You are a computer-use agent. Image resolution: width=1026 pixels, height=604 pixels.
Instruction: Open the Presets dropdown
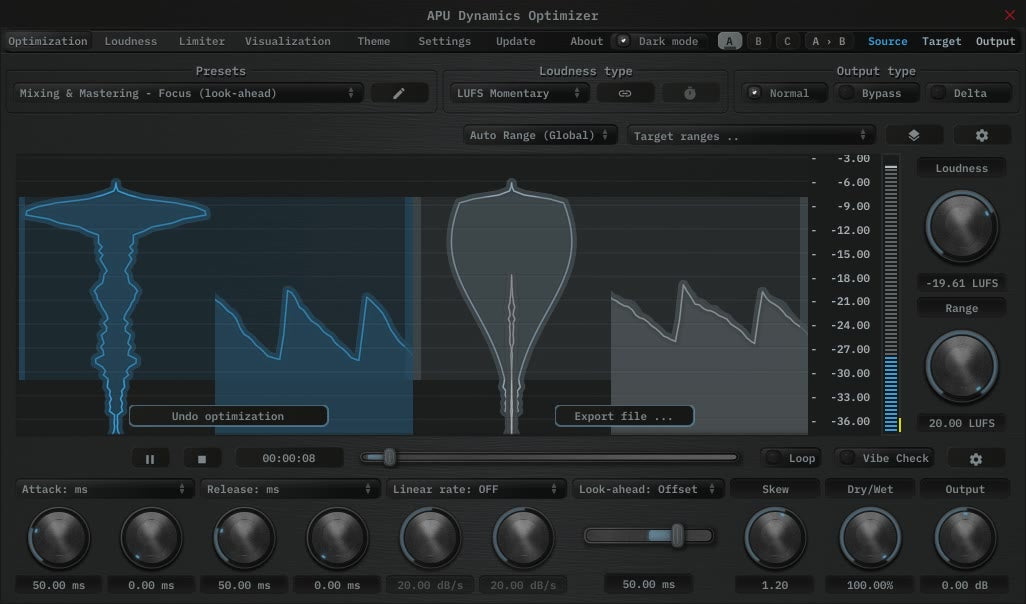point(188,93)
